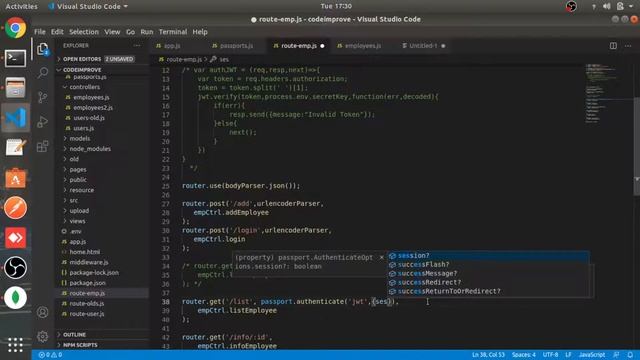Open OBS Studio from the dock
The image size is (640, 360).
[x=16, y=268]
